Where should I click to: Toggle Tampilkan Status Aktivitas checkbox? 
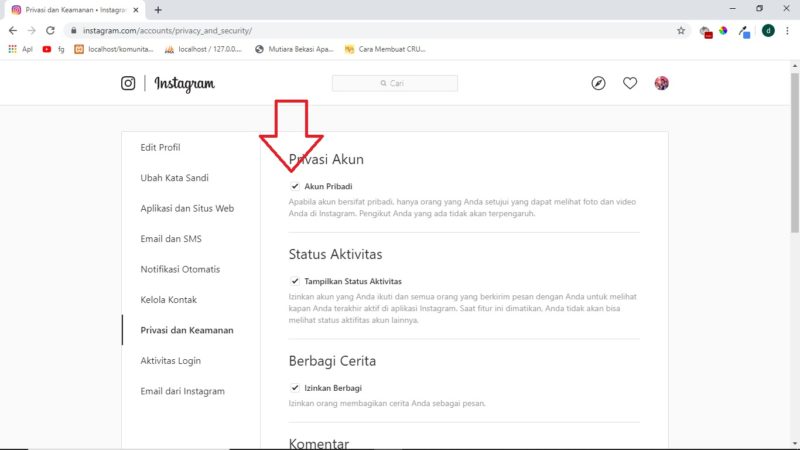[295, 281]
